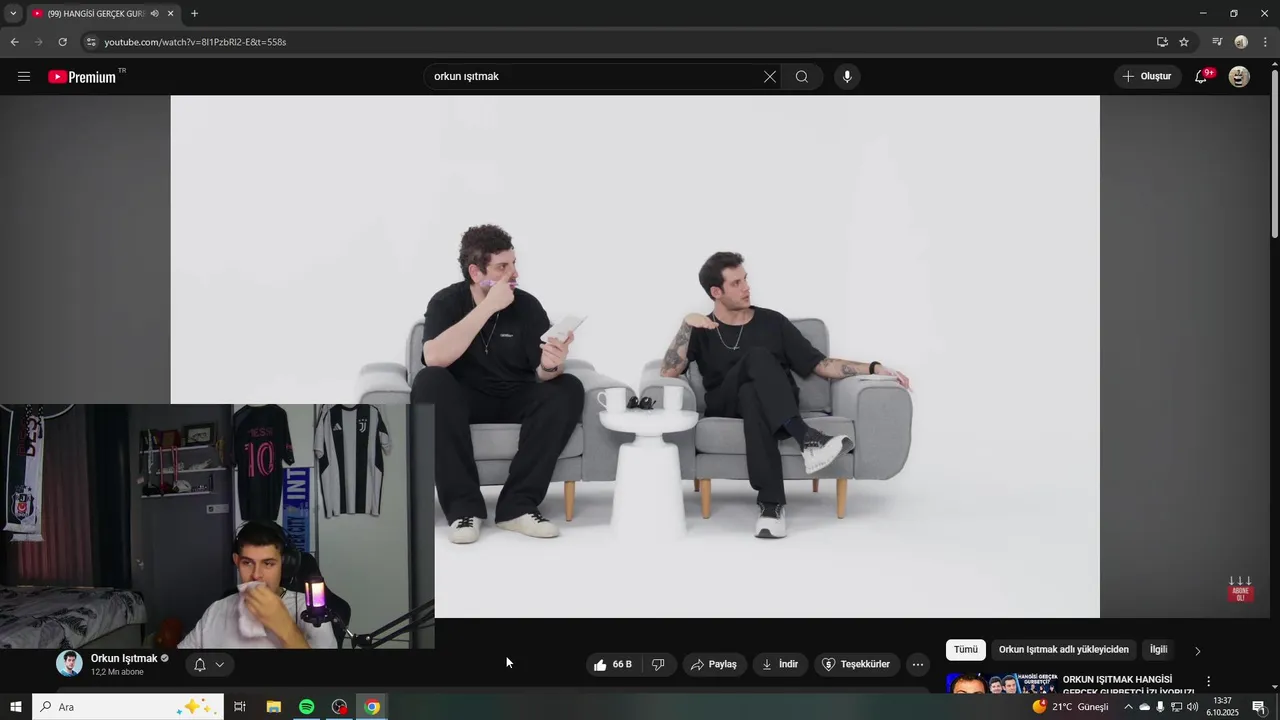Open more actions three-dot menu under video
1280x720 pixels.
(x=918, y=664)
